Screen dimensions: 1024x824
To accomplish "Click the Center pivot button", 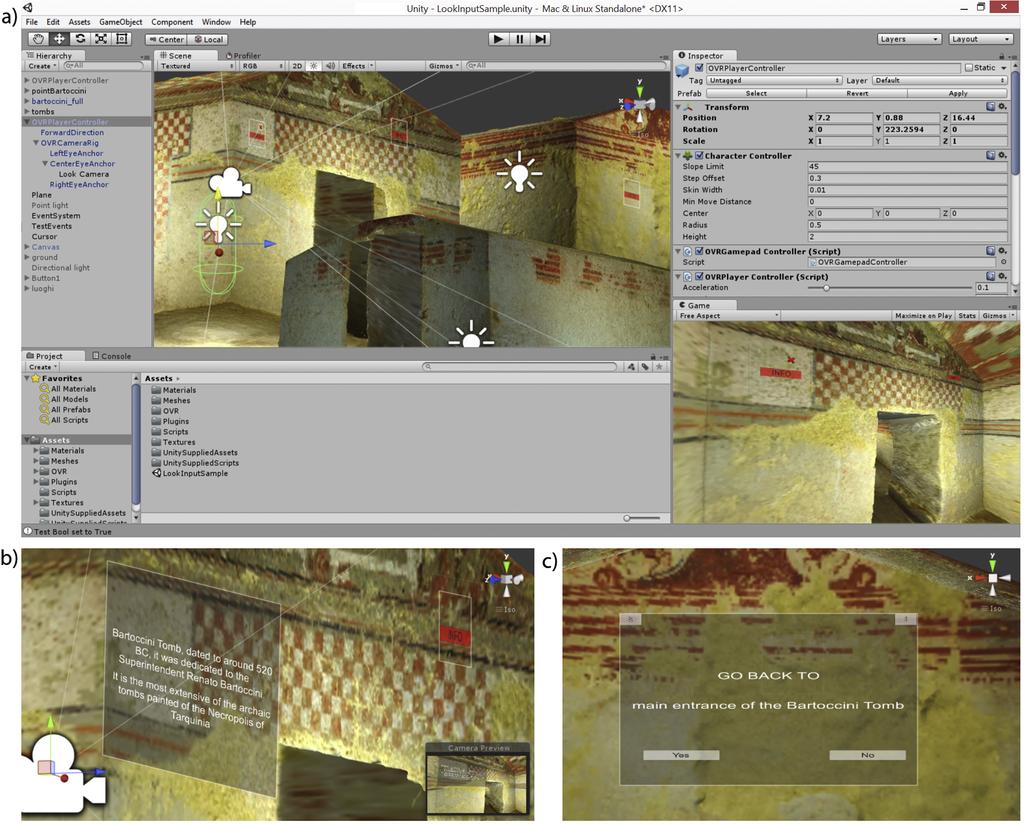I will (167, 39).
